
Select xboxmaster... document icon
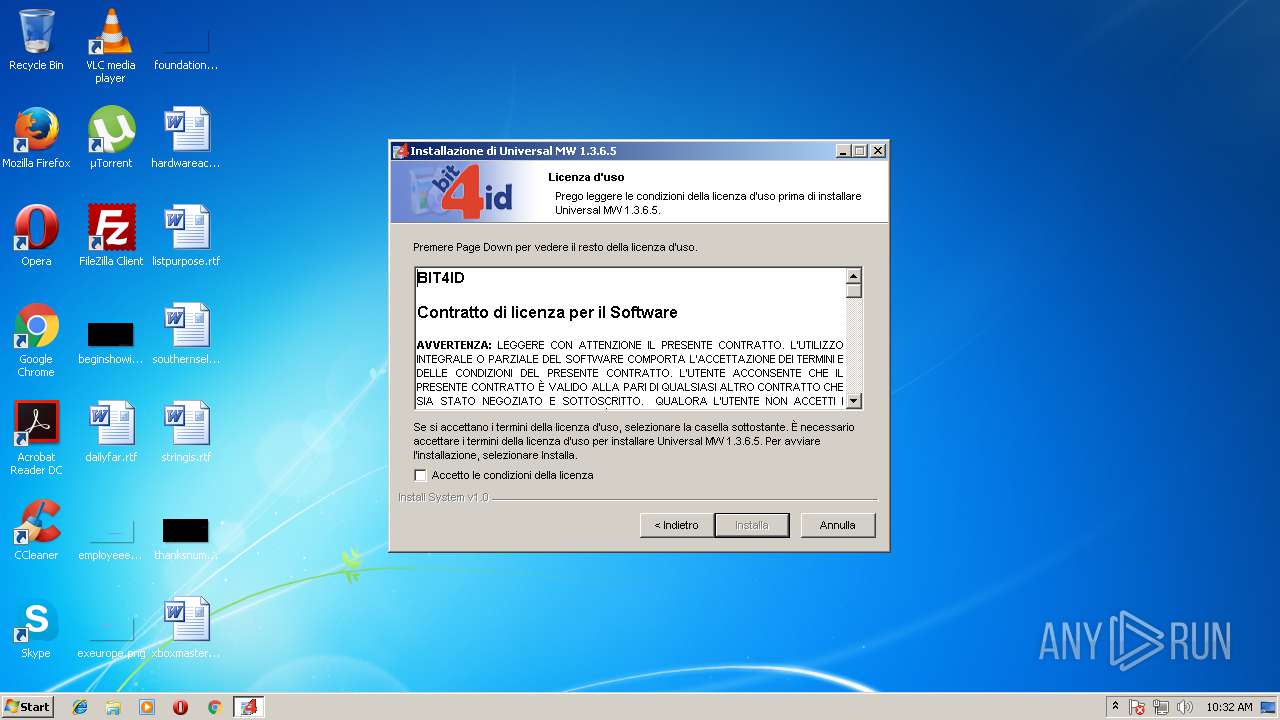click(186, 628)
